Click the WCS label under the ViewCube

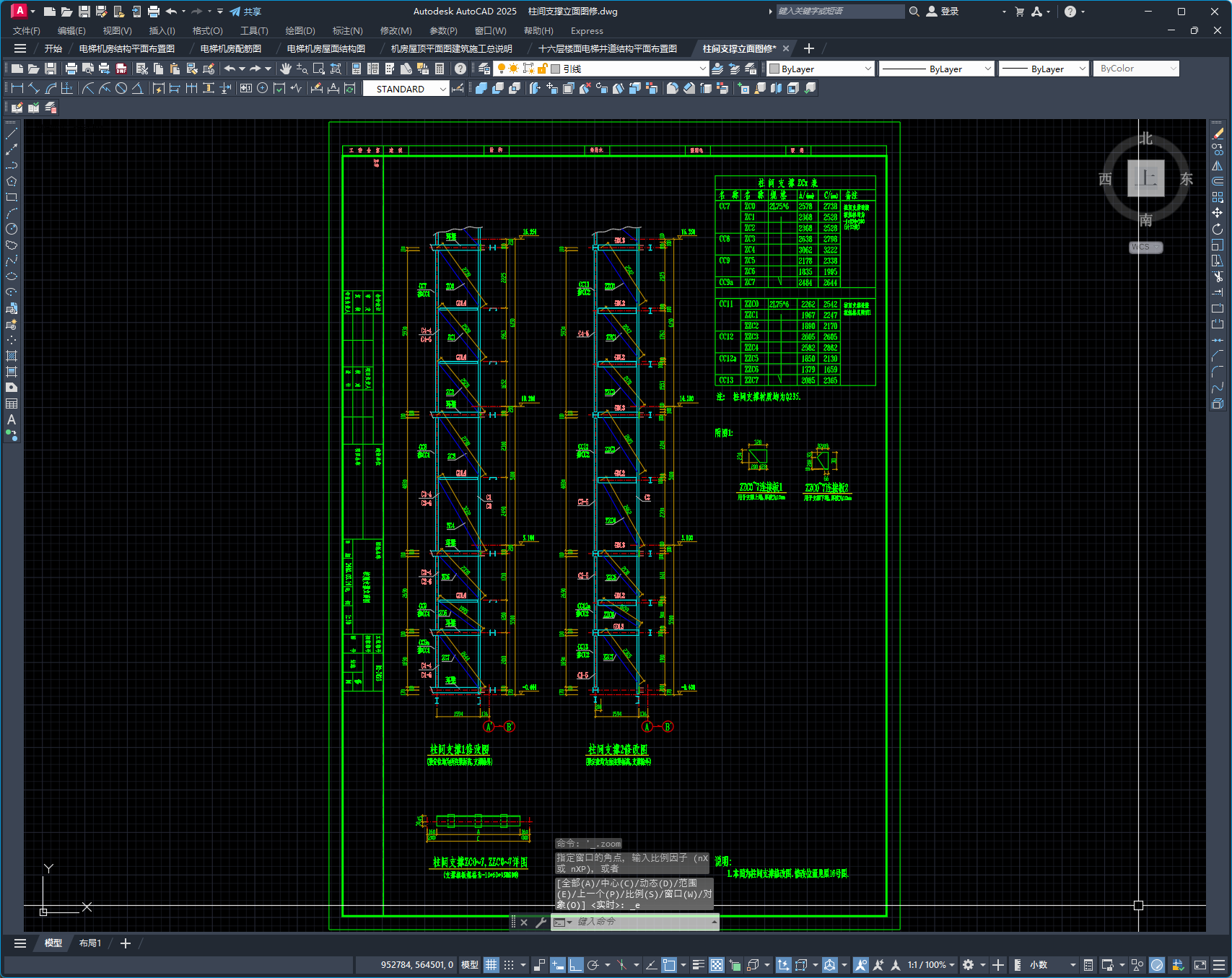tap(1146, 247)
